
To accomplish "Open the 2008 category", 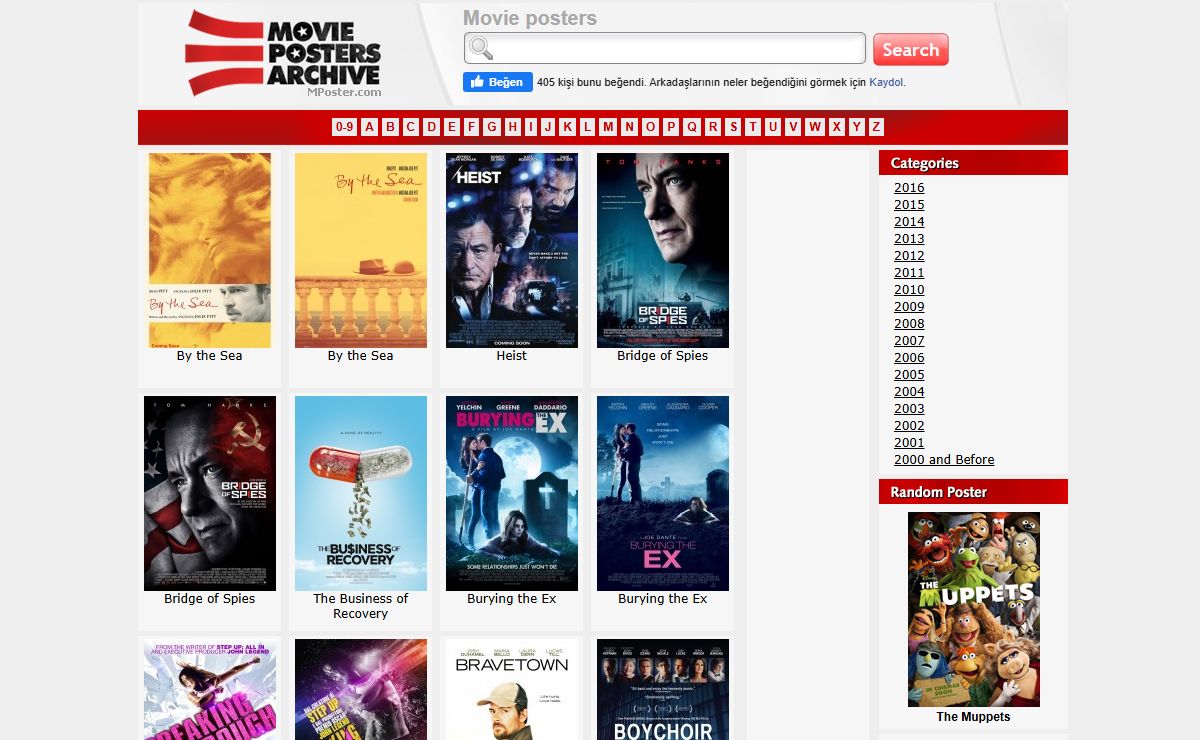I will [x=909, y=324].
